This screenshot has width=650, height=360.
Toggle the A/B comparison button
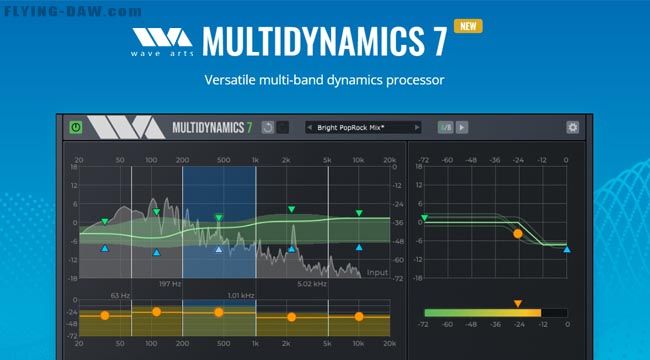pos(446,127)
